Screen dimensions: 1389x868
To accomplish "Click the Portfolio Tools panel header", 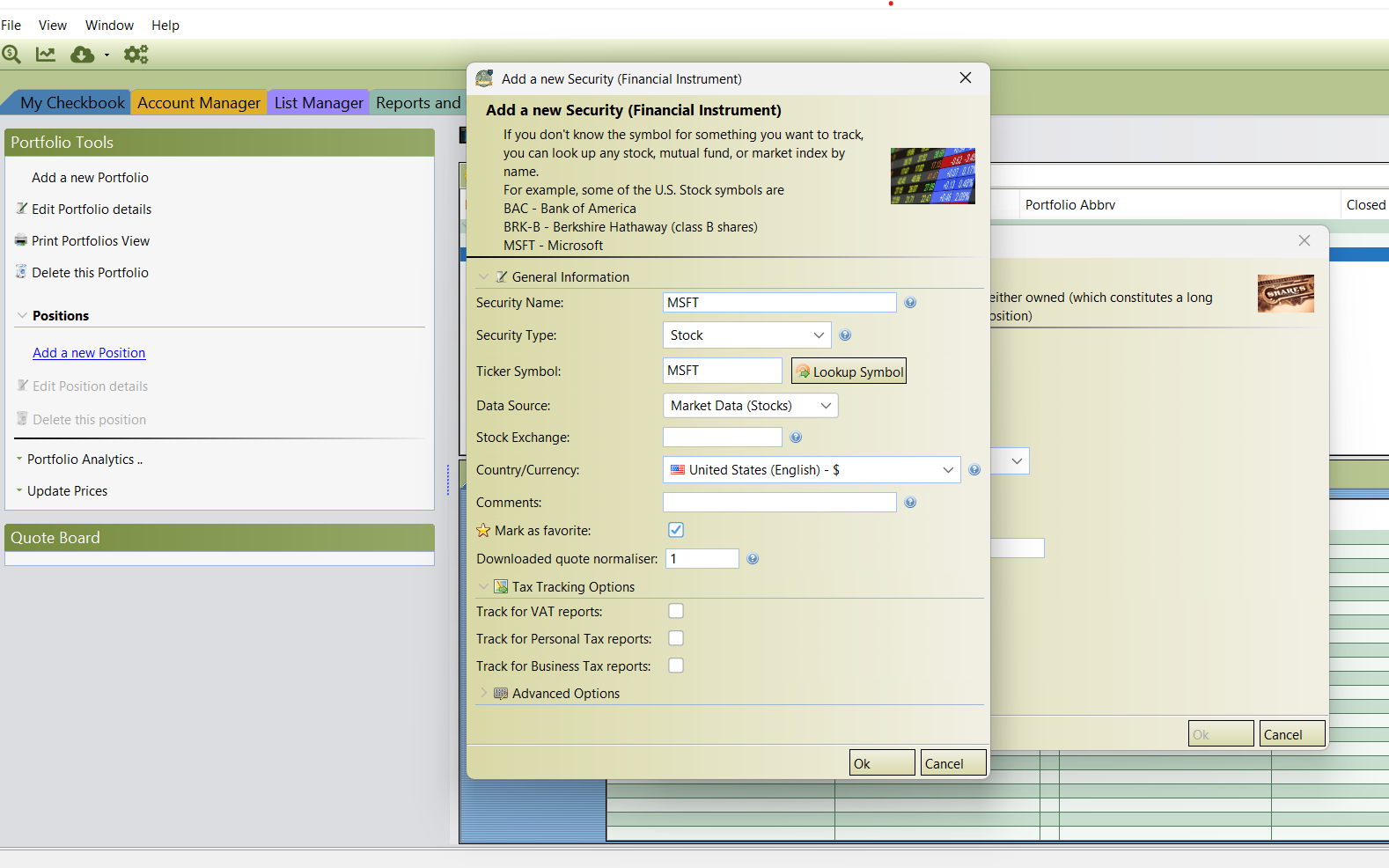I will click(x=220, y=143).
